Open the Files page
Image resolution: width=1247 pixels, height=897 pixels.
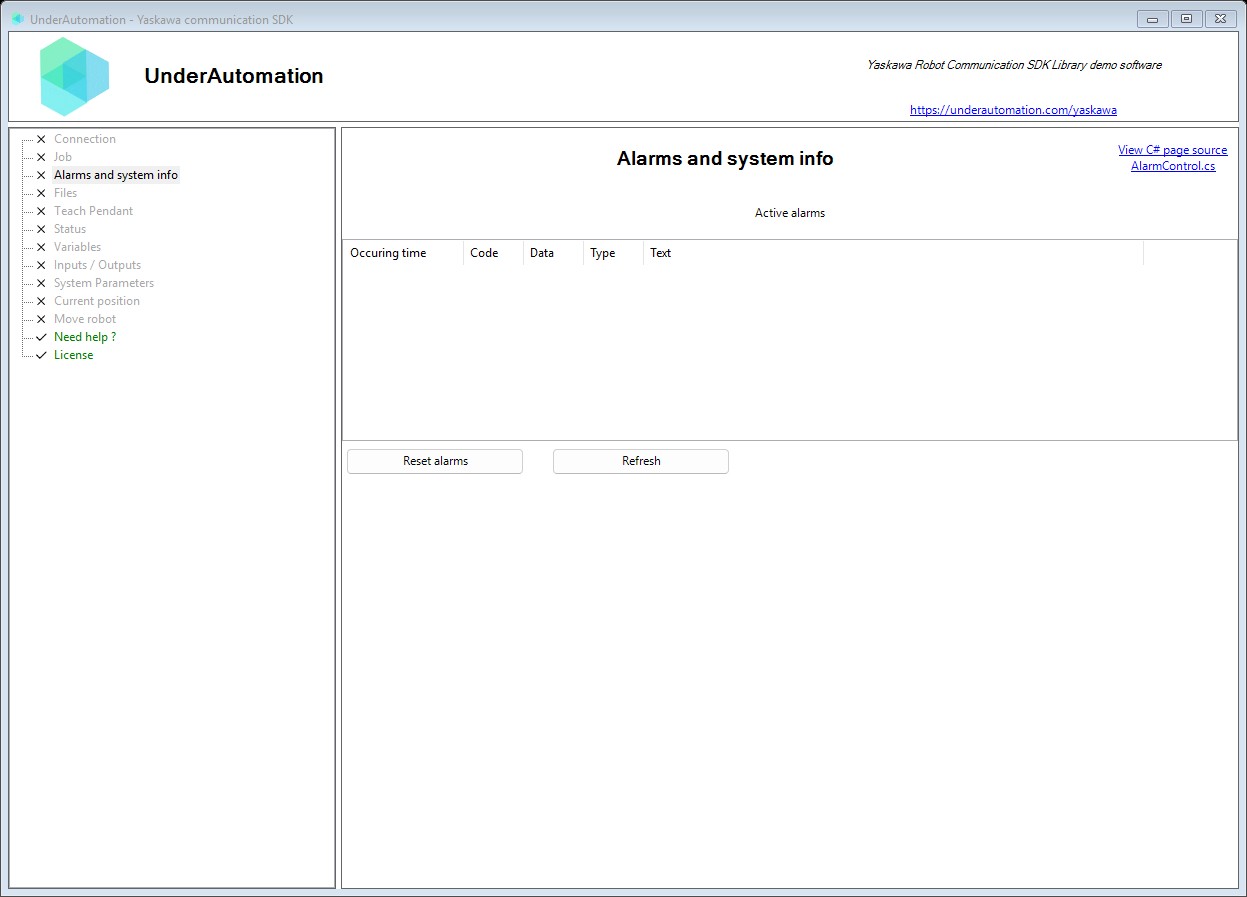(66, 193)
